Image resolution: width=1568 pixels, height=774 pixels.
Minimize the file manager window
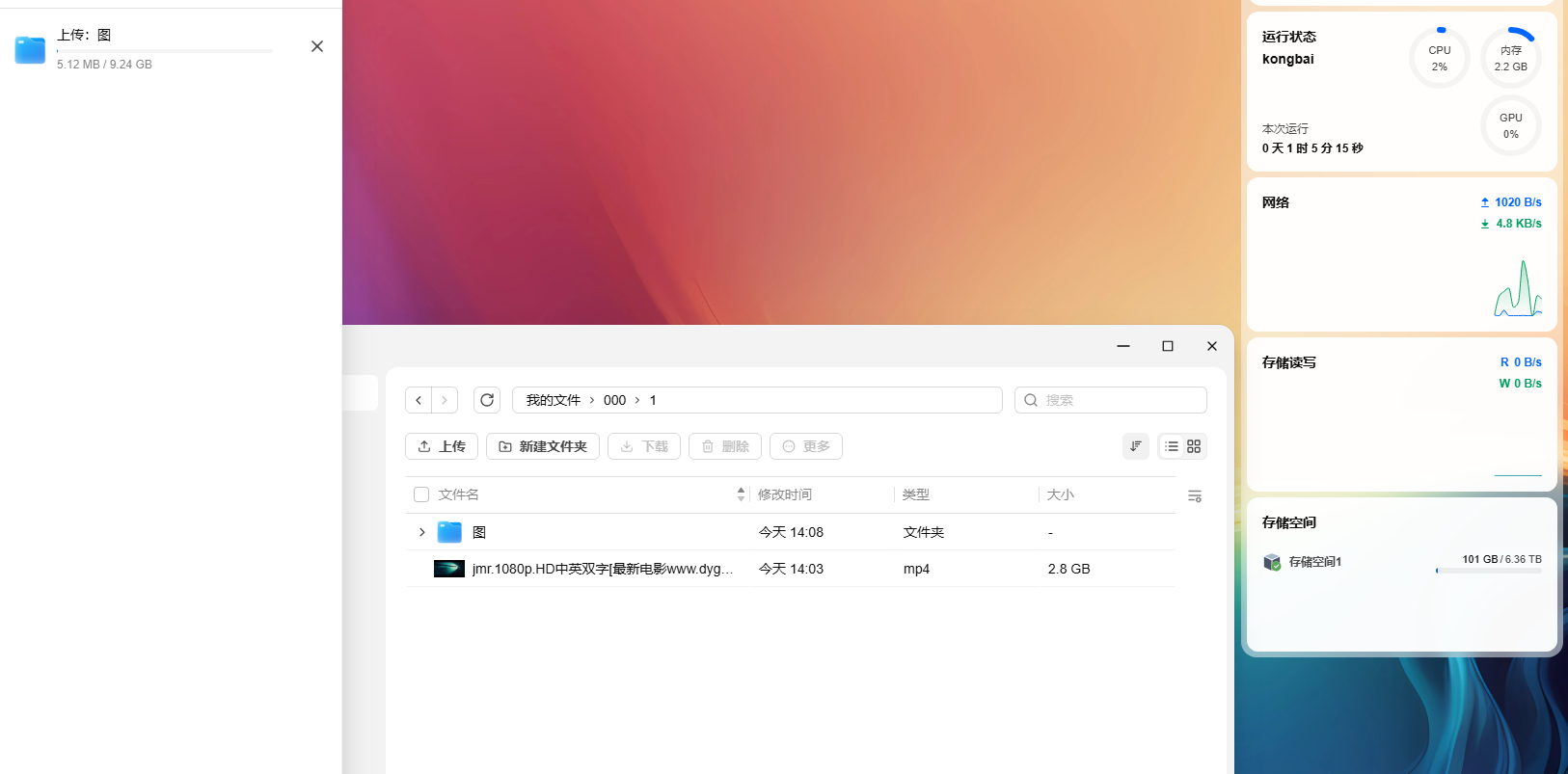tap(1123, 346)
